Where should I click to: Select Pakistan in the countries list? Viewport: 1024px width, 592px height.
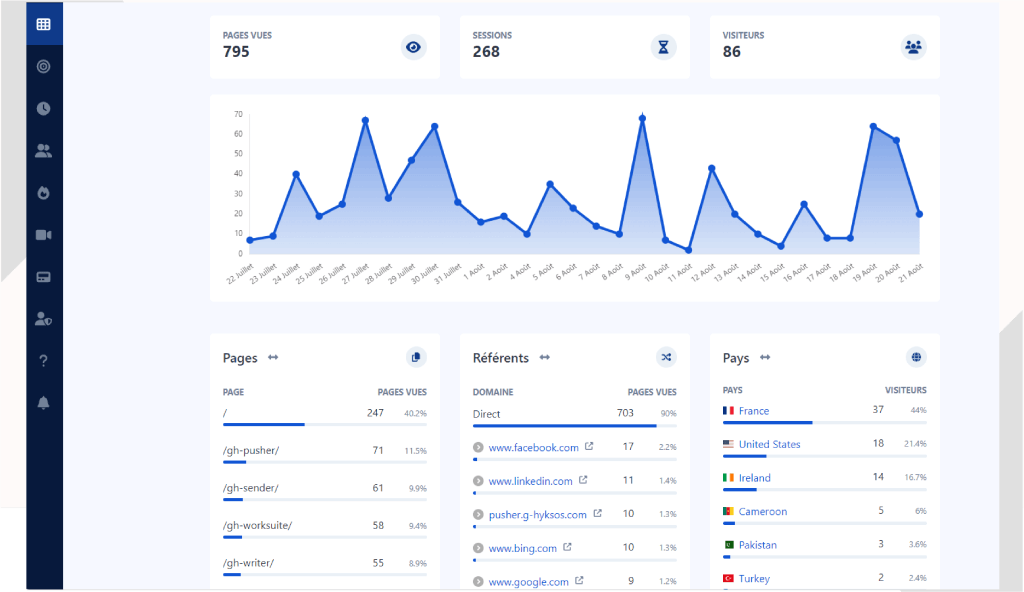tap(758, 545)
